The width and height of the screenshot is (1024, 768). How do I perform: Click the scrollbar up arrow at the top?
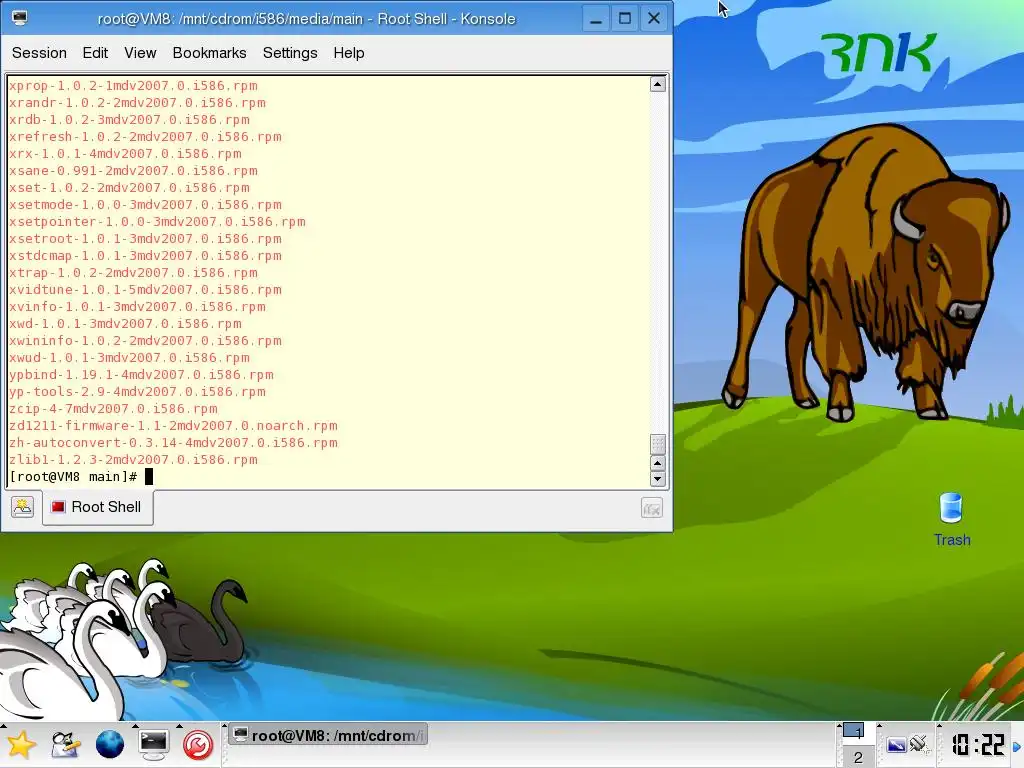tap(658, 84)
